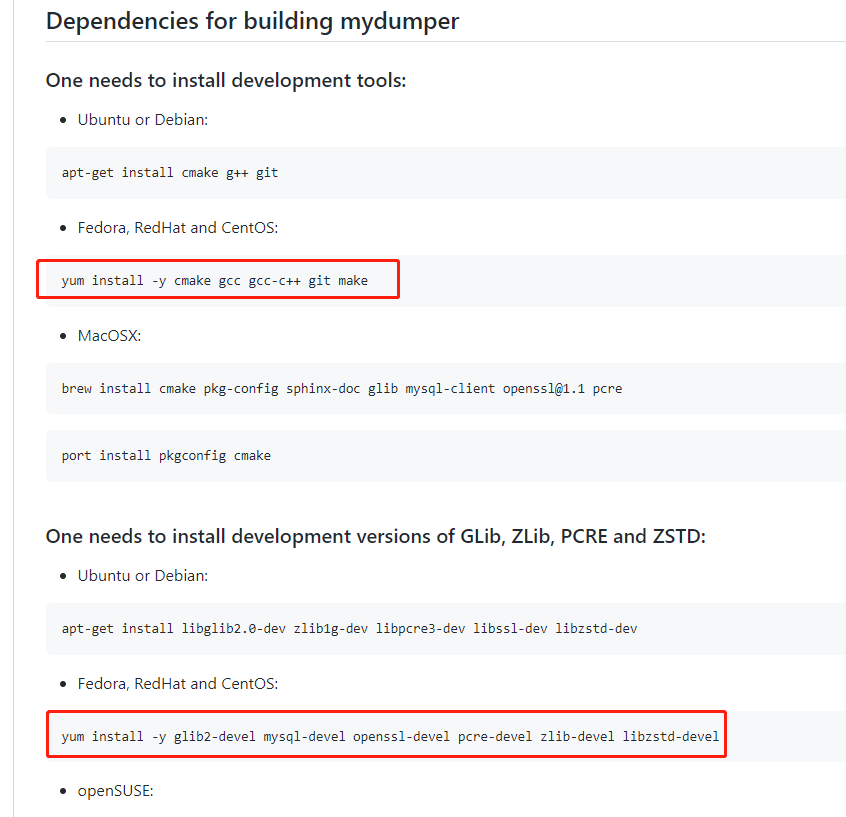Select 'libzstd-dev' in the apt-get command

(x=596, y=628)
